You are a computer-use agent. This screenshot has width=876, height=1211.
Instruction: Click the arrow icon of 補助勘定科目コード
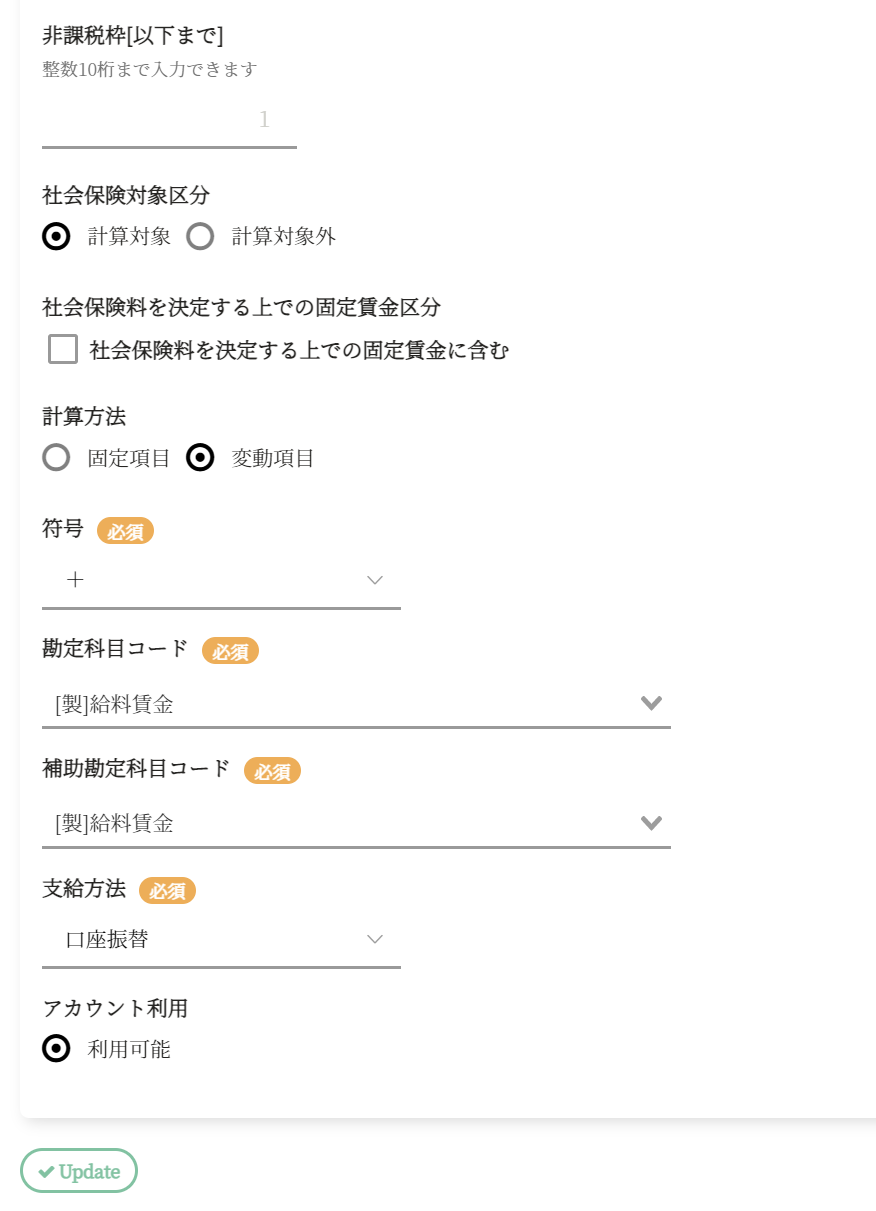(x=651, y=823)
